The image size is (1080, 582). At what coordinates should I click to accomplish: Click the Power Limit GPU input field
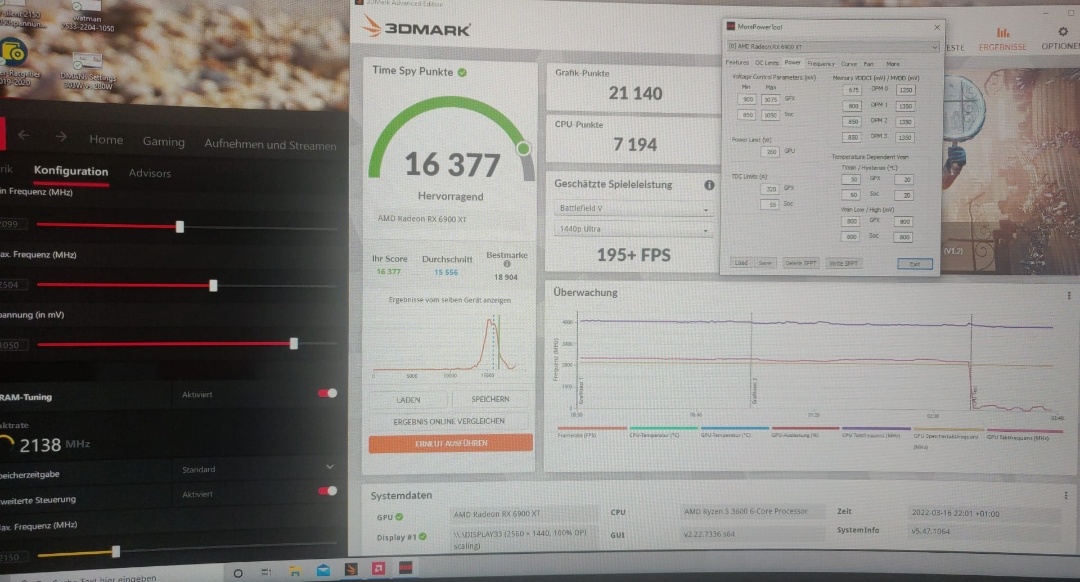click(x=770, y=152)
